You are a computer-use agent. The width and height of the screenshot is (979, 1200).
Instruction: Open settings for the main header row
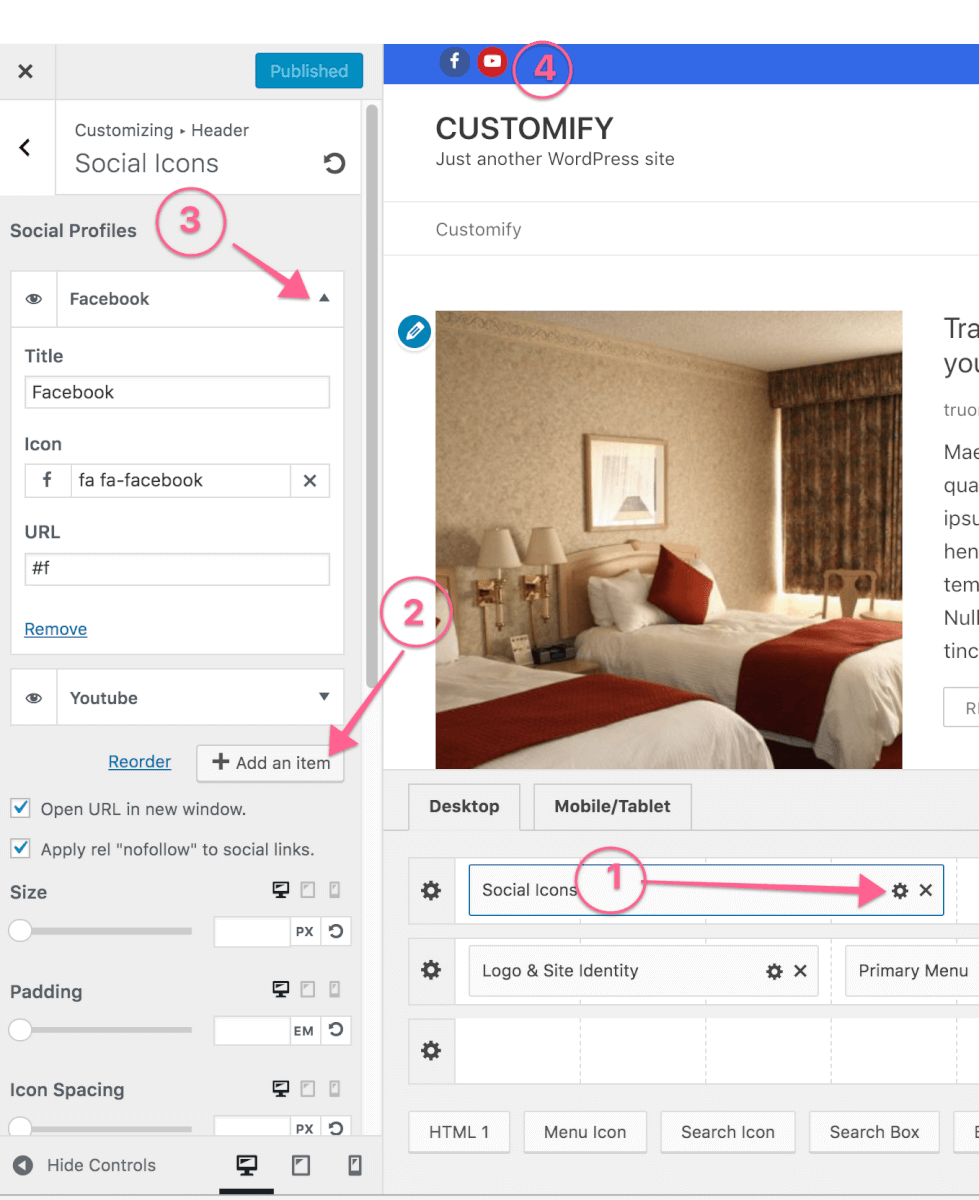click(431, 970)
